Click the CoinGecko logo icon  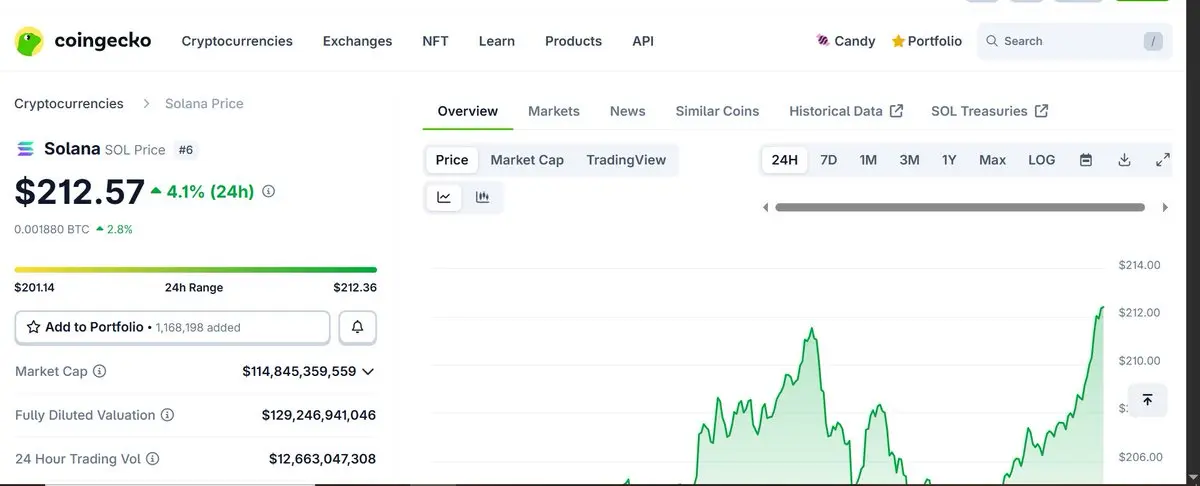30,41
